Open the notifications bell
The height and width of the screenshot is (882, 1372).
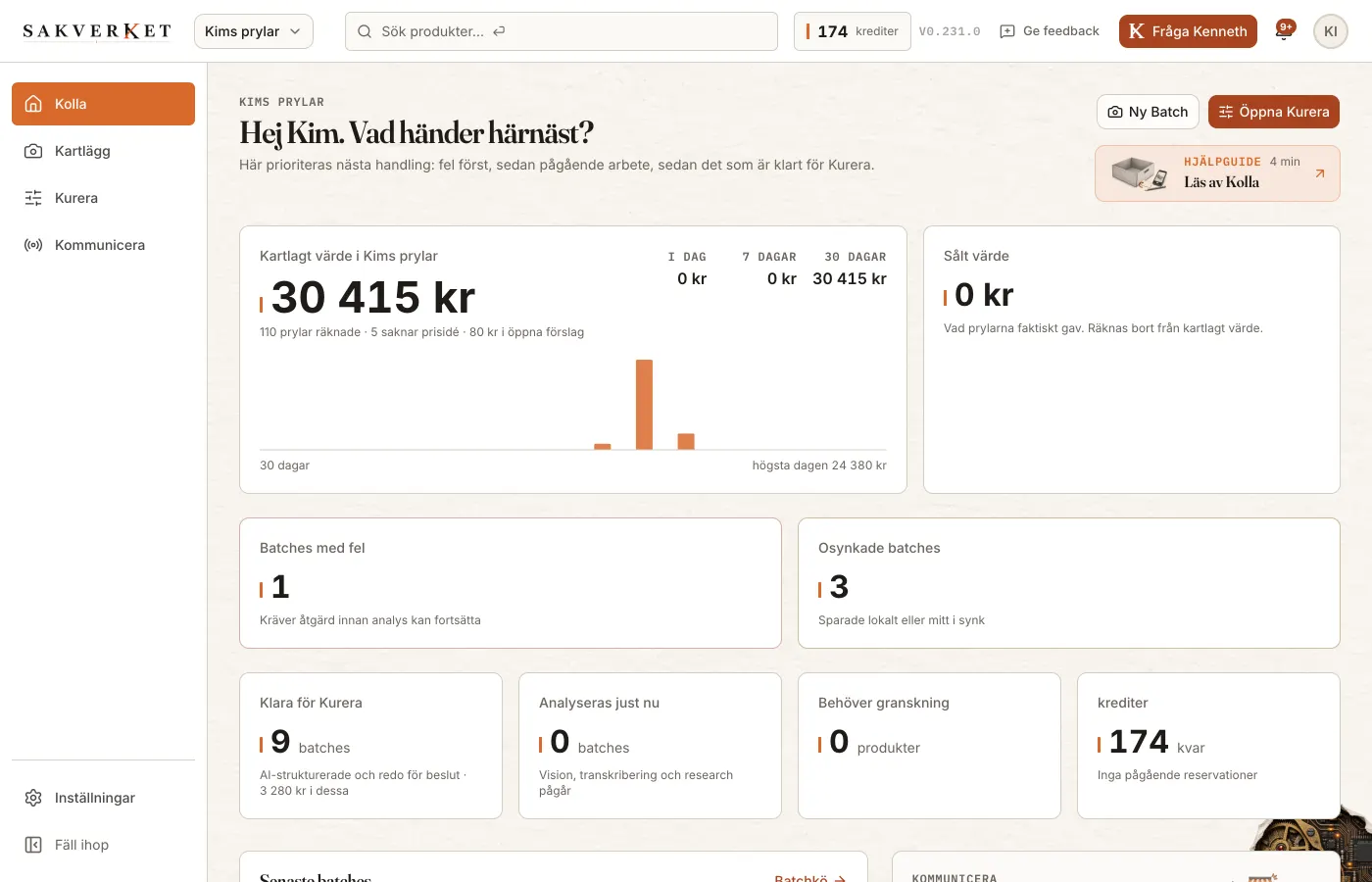tap(1284, 31)
